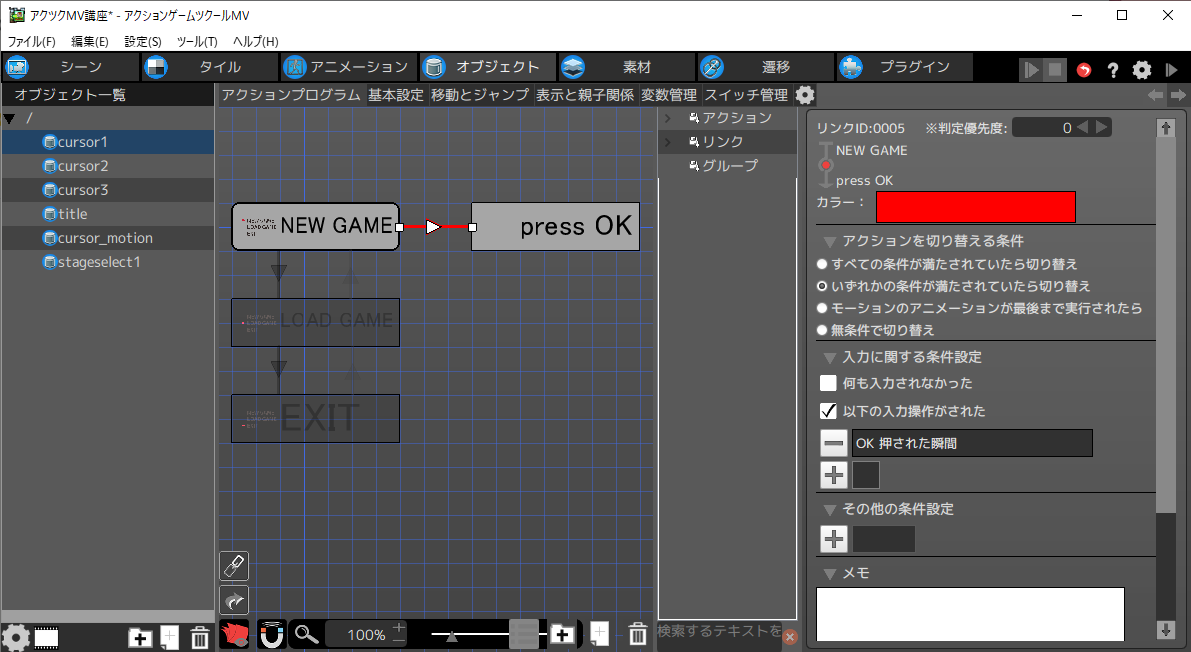1191x652 pixels.
Task: Click the red undo arrow icon
Action: (x=1084, y=70)
